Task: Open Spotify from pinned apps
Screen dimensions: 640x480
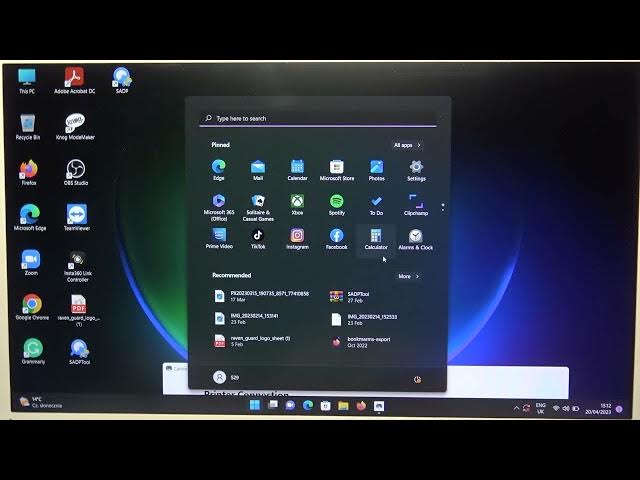Action: click(337, 204)
